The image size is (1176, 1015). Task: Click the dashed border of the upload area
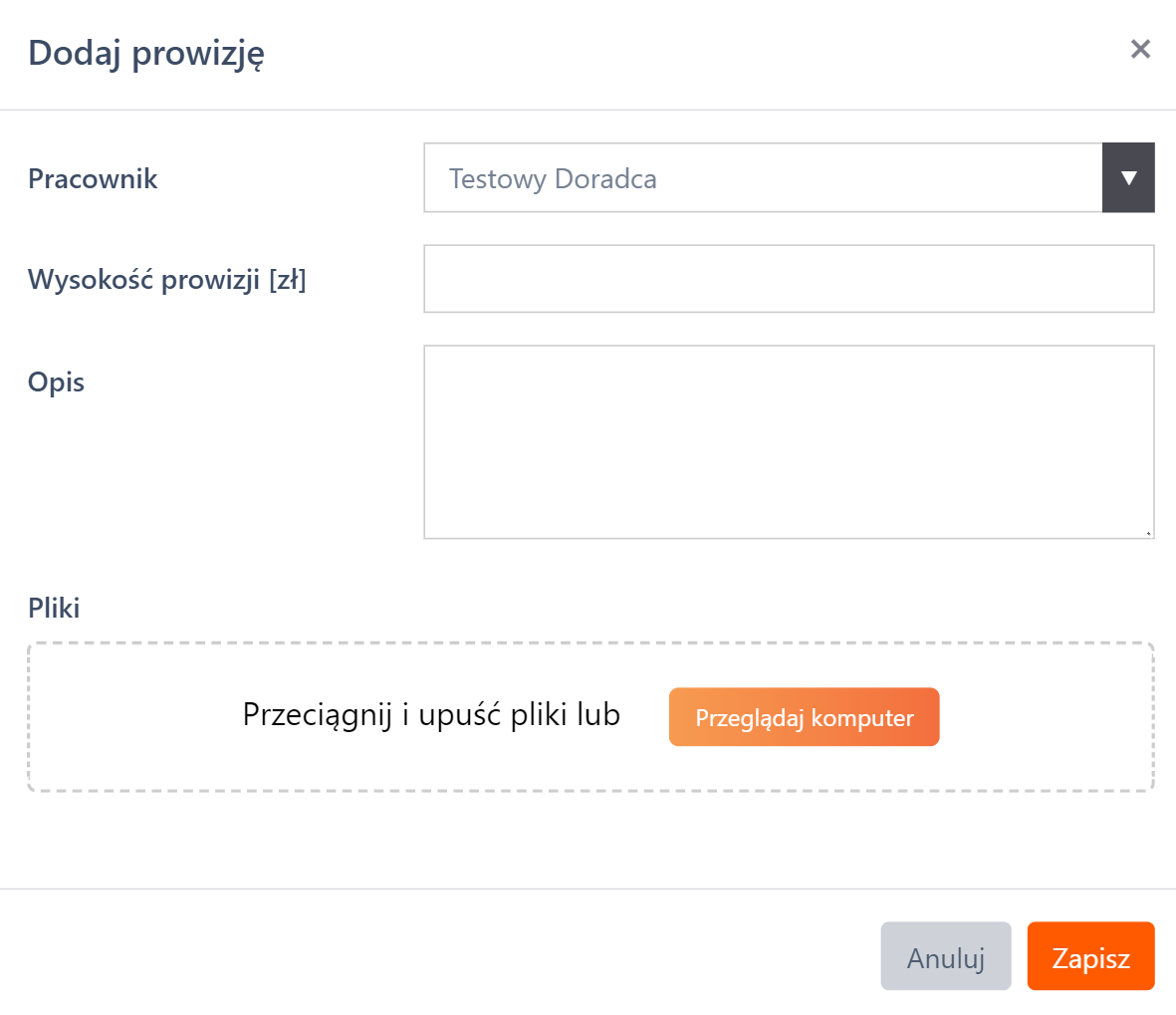[398, 643]
